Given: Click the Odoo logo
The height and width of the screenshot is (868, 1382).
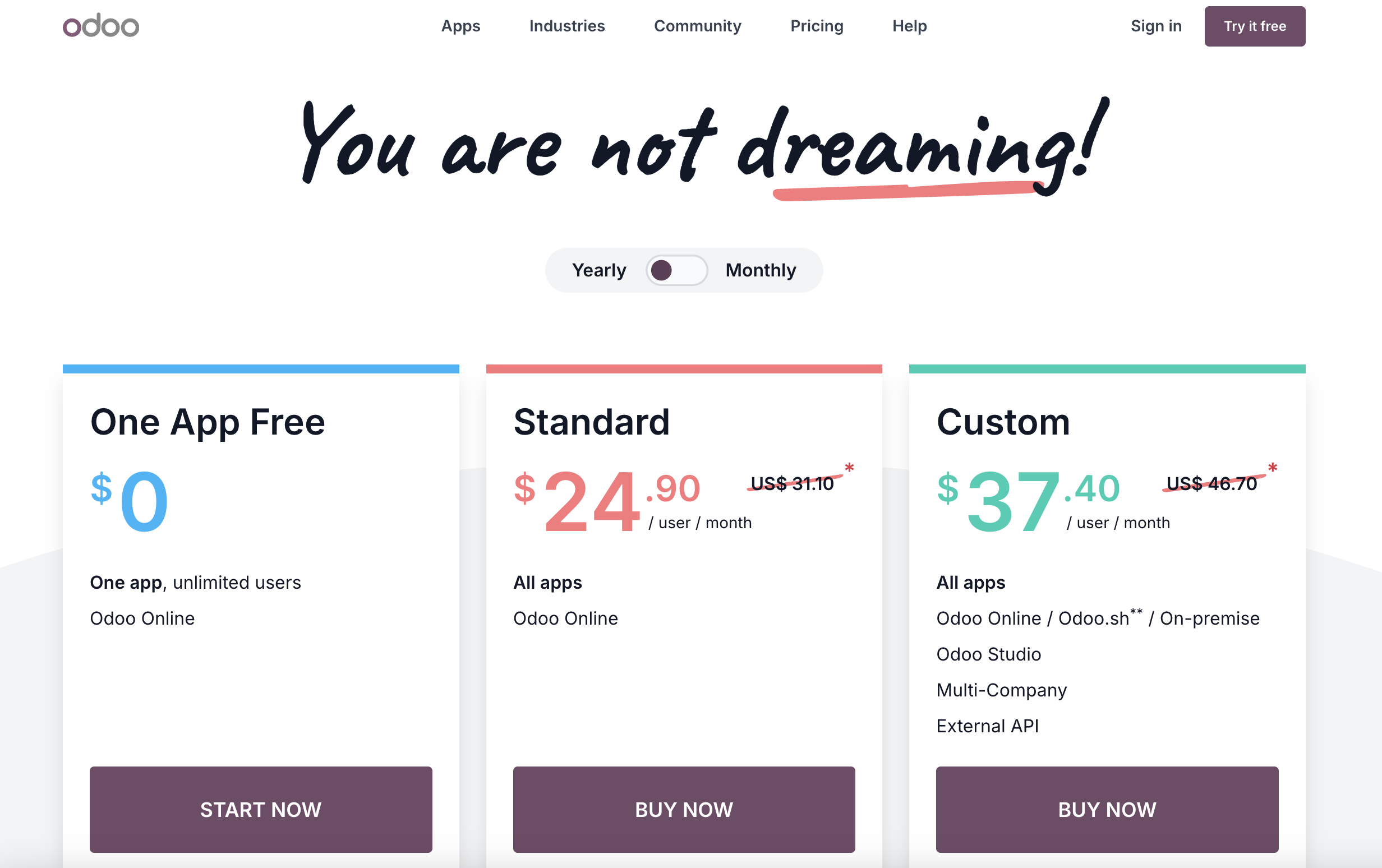Looking at the screenshot, I should click(x=100, y=25).
